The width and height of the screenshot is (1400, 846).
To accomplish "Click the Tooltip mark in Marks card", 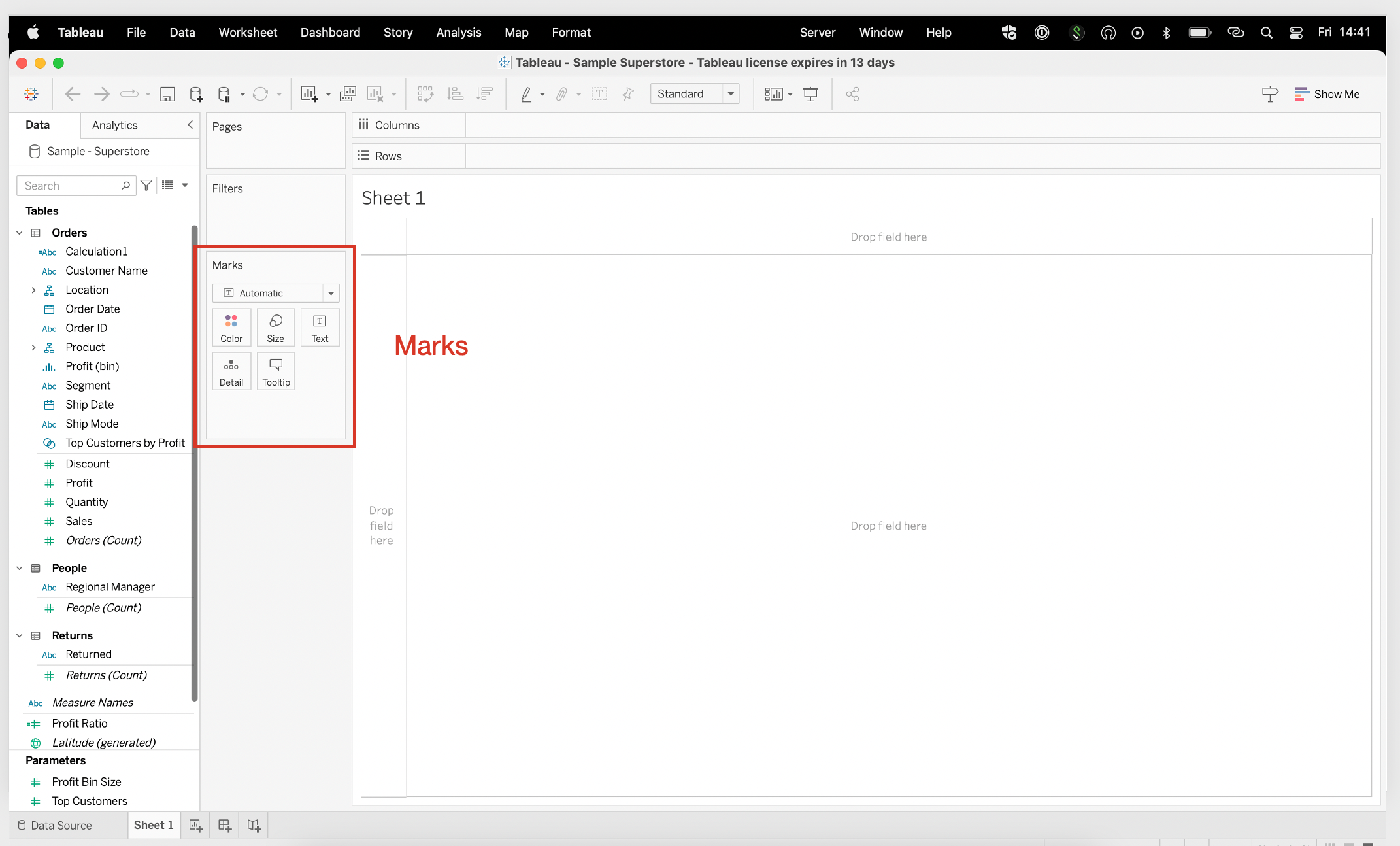I will click(x=276, y=371).
